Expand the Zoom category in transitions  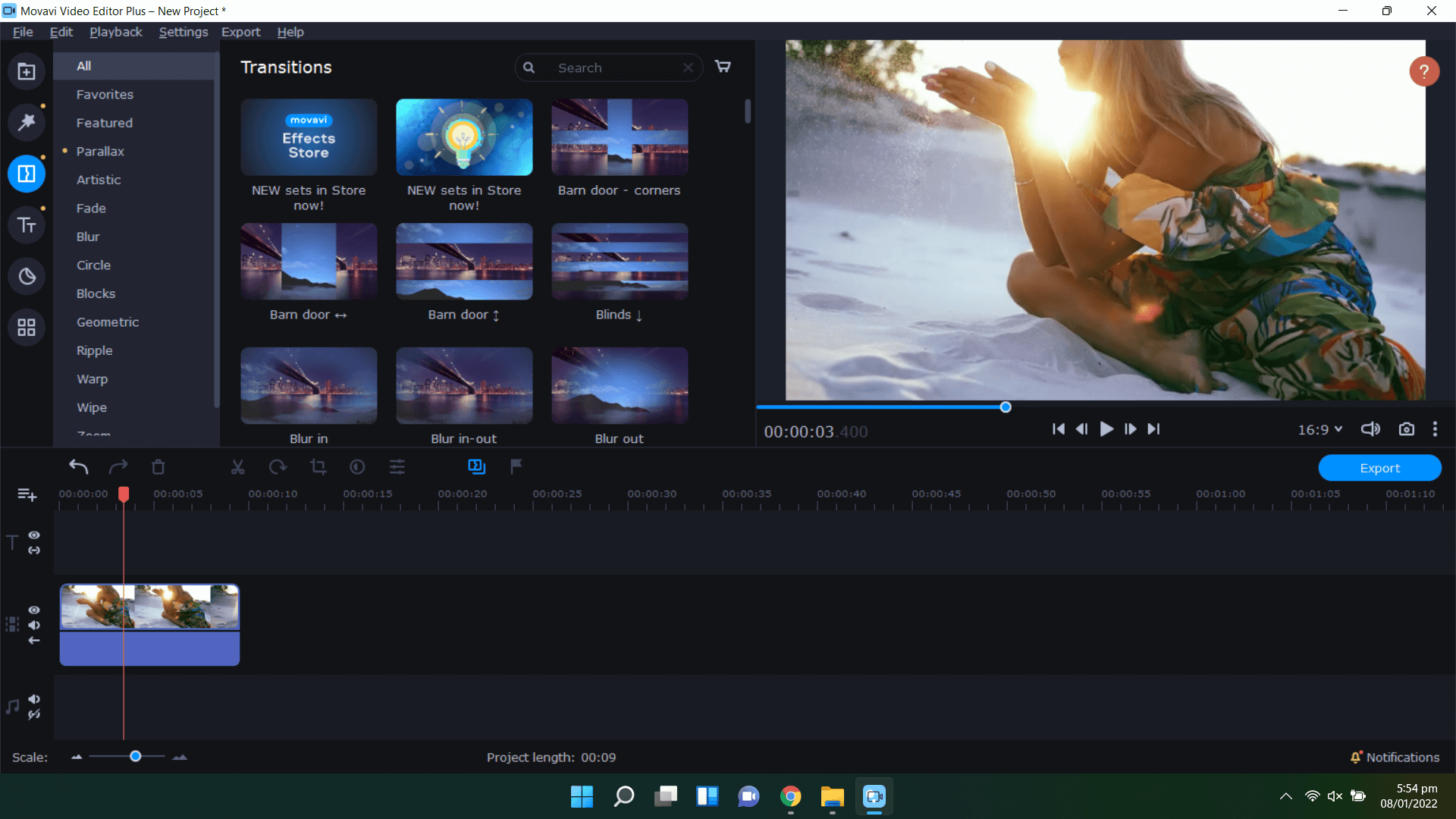93,435
